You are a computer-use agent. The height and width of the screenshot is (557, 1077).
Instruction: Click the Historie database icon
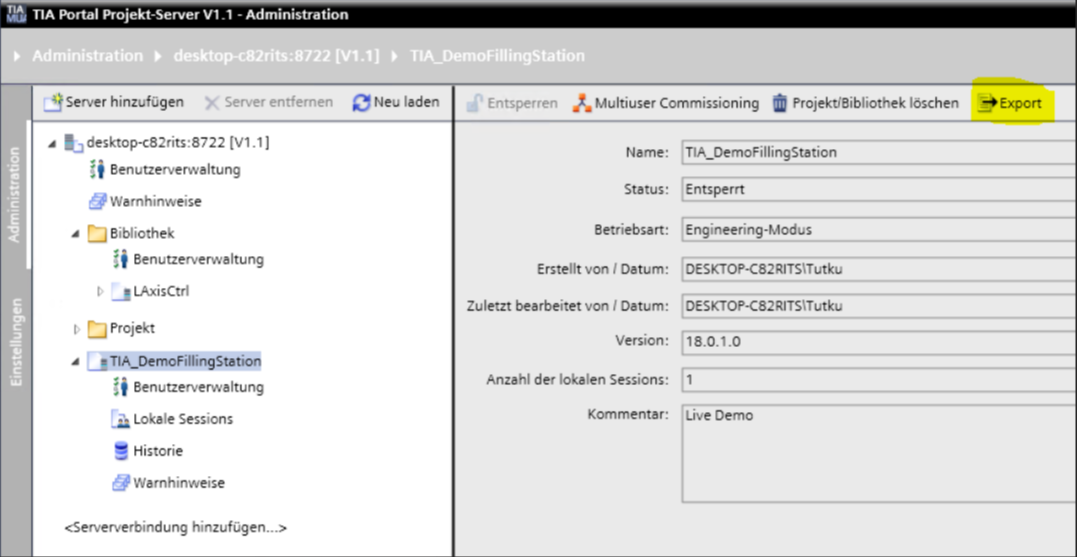121,451
